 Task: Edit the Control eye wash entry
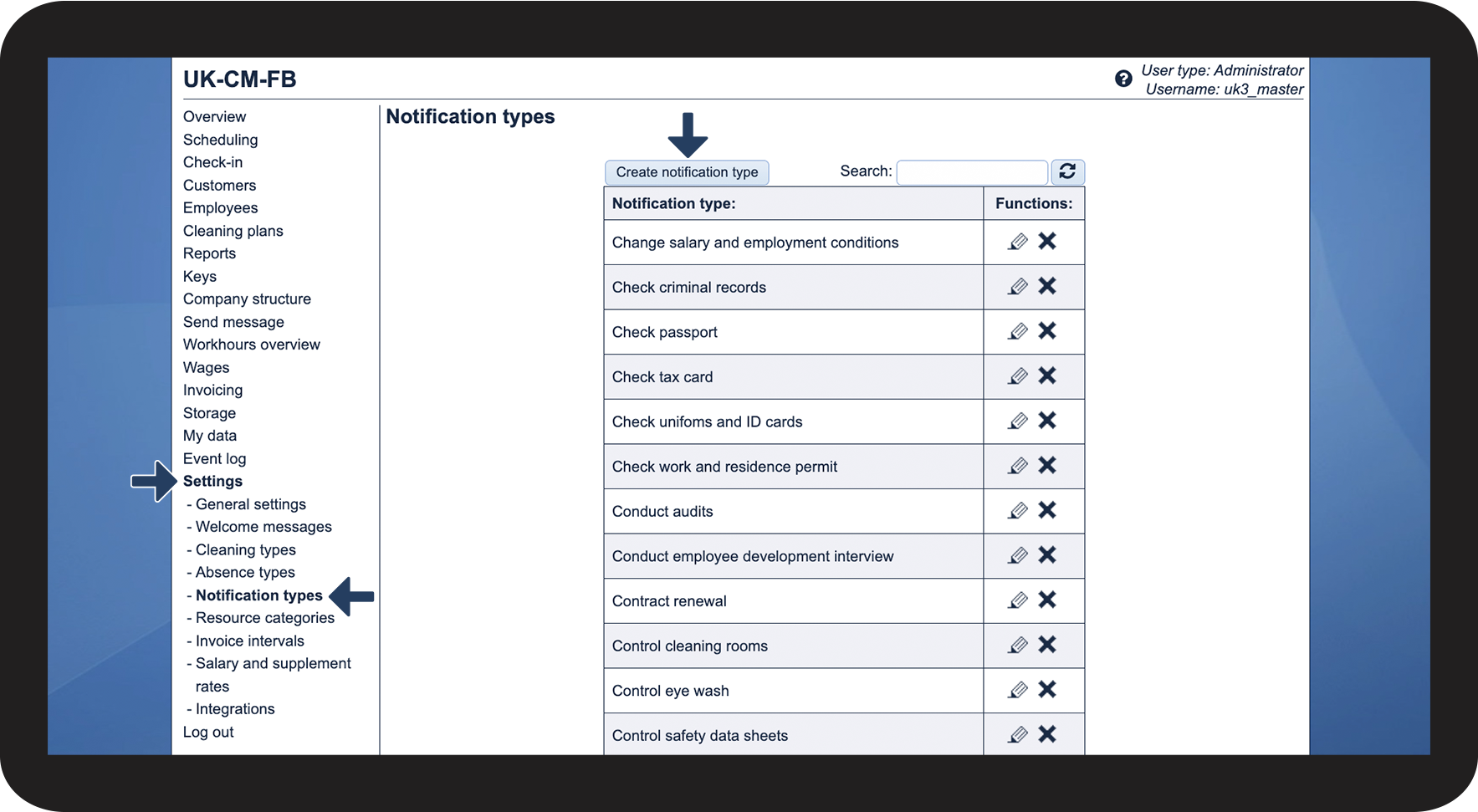pos(1018,689)
